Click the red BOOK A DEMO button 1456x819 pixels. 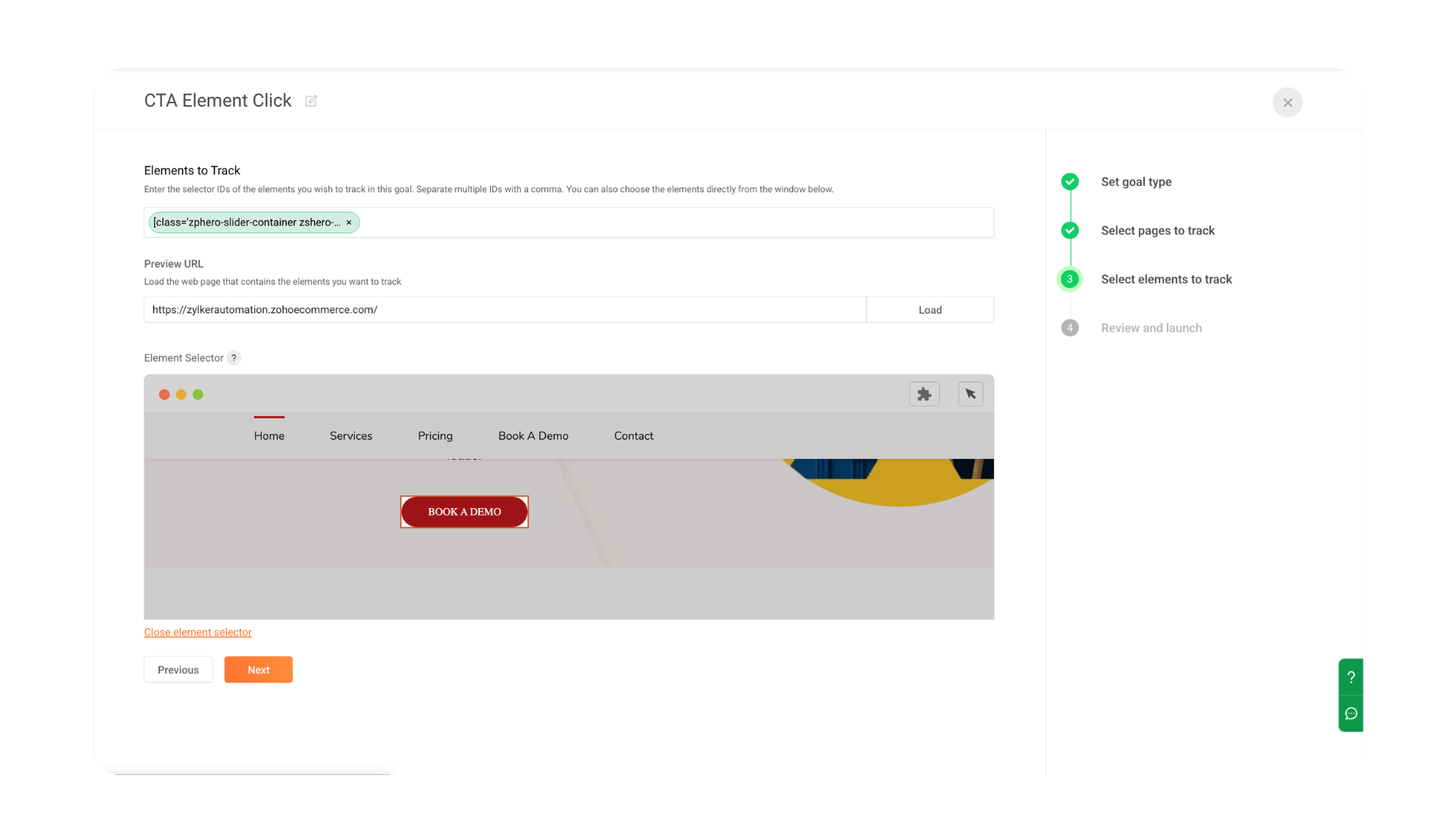[x=464, y=512]
